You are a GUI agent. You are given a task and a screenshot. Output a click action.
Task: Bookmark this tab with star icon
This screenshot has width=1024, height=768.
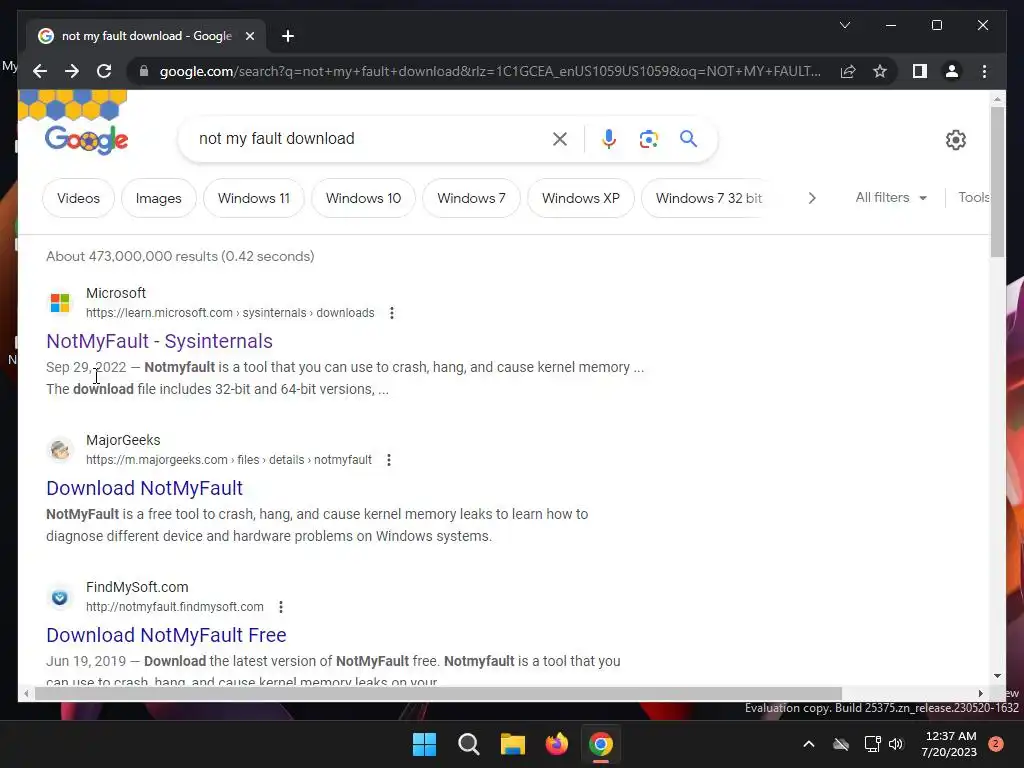[x=880, y=71]
